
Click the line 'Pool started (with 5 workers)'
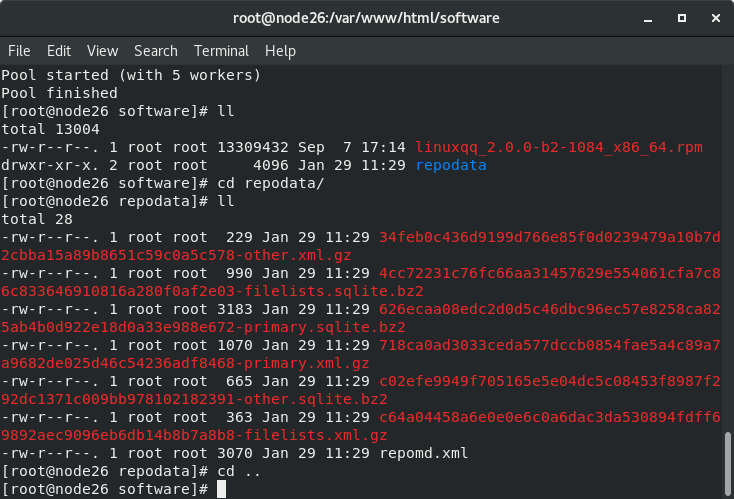point(131,75)
